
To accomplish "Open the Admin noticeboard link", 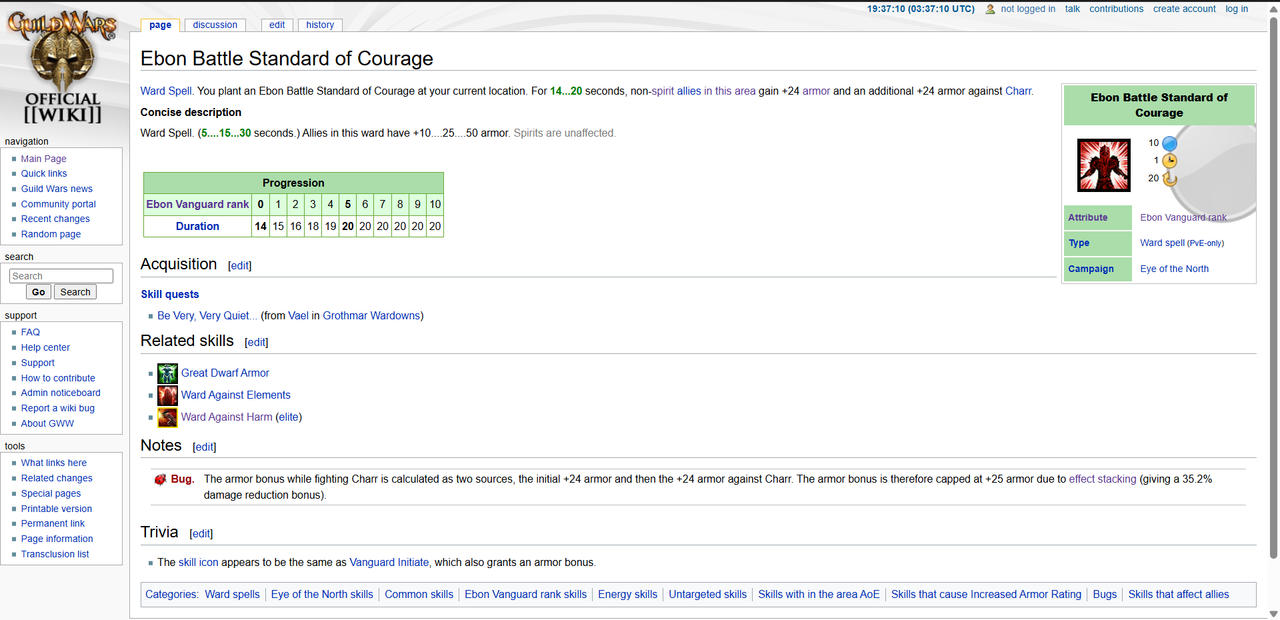I will (61, 393).
